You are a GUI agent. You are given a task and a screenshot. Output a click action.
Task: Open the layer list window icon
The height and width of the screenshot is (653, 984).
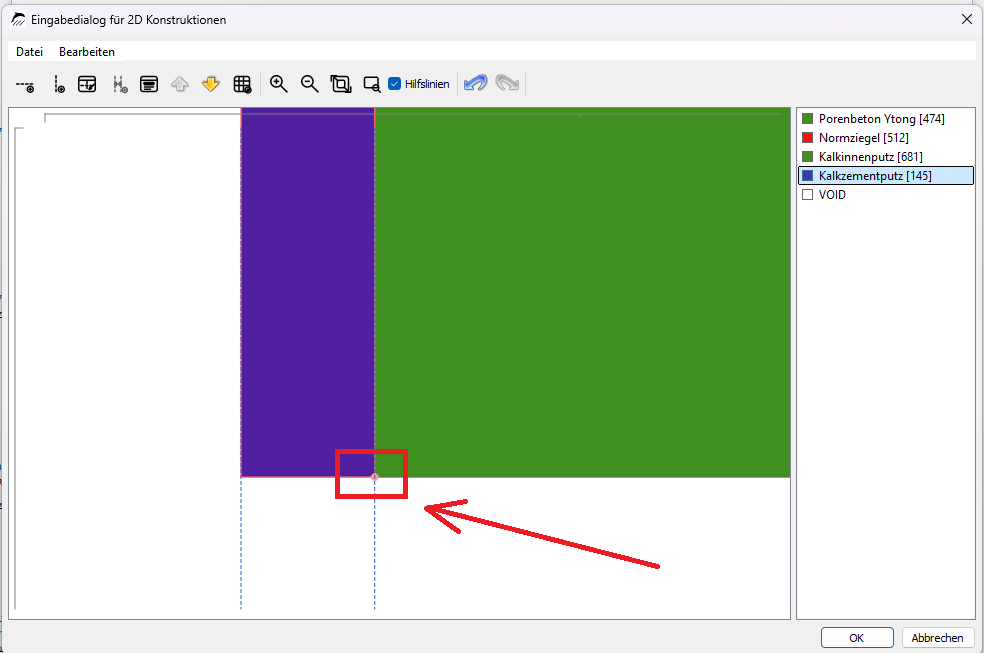coord(149,84)
